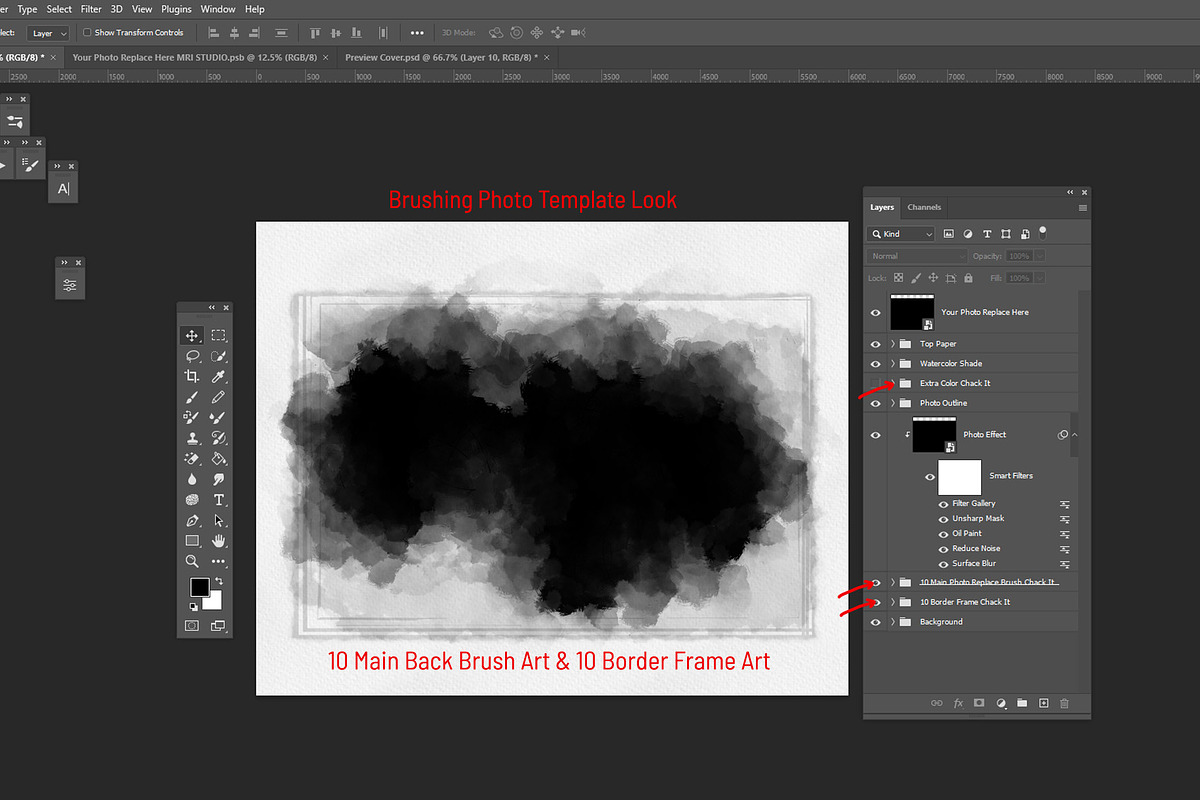The width and height of the screenshot is (1200, 800).
Task: Set the foreground color swatch
Action: 200,587
